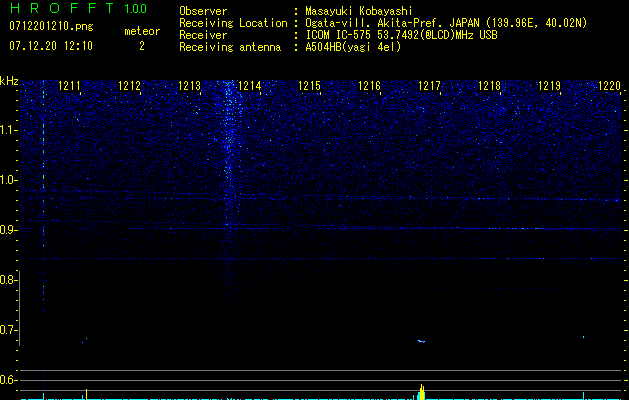Click the 1215 time marker
629x400 pixels.
(310, 86)
